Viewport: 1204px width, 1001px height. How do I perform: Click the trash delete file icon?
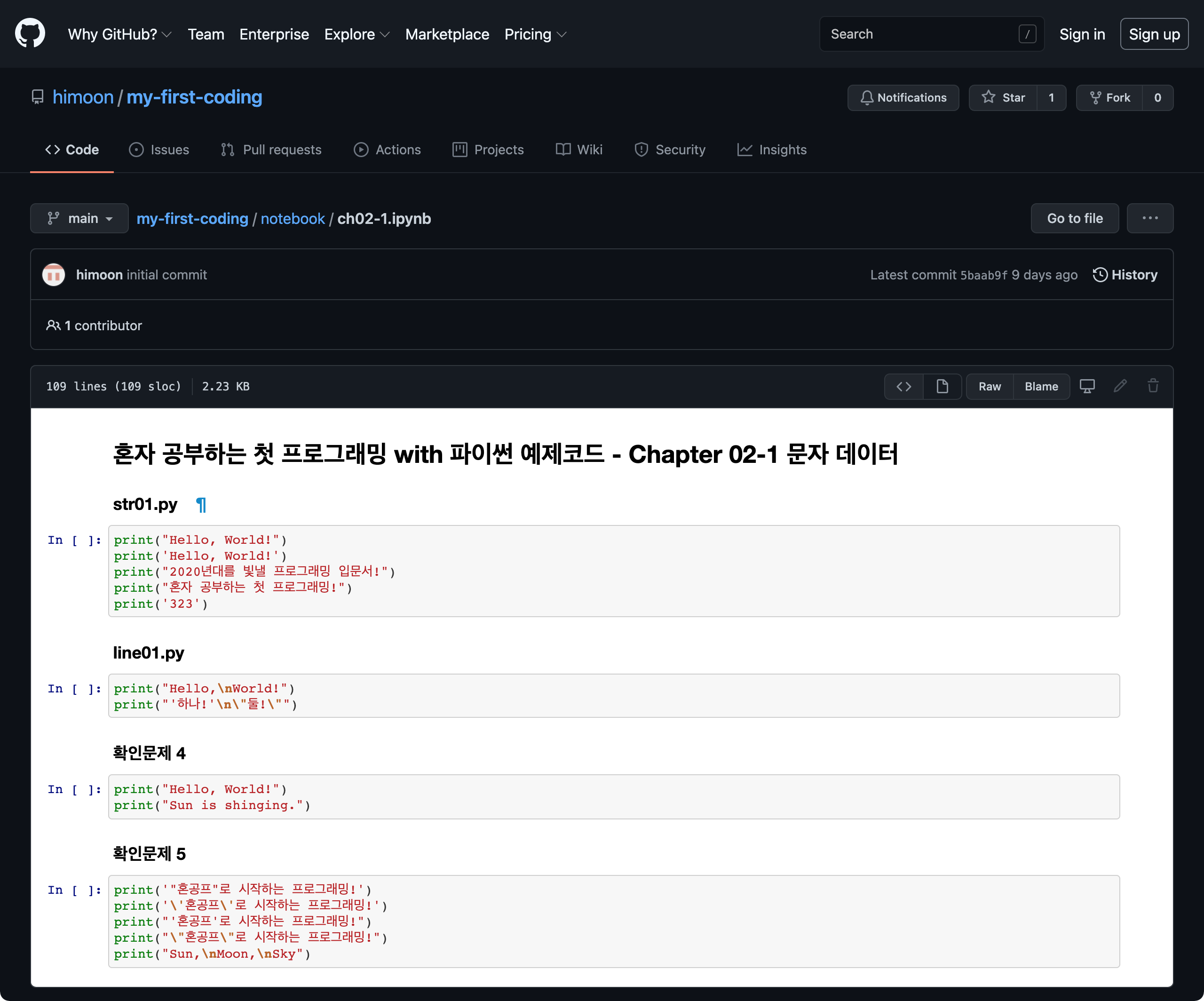(x=1153, y=386)
